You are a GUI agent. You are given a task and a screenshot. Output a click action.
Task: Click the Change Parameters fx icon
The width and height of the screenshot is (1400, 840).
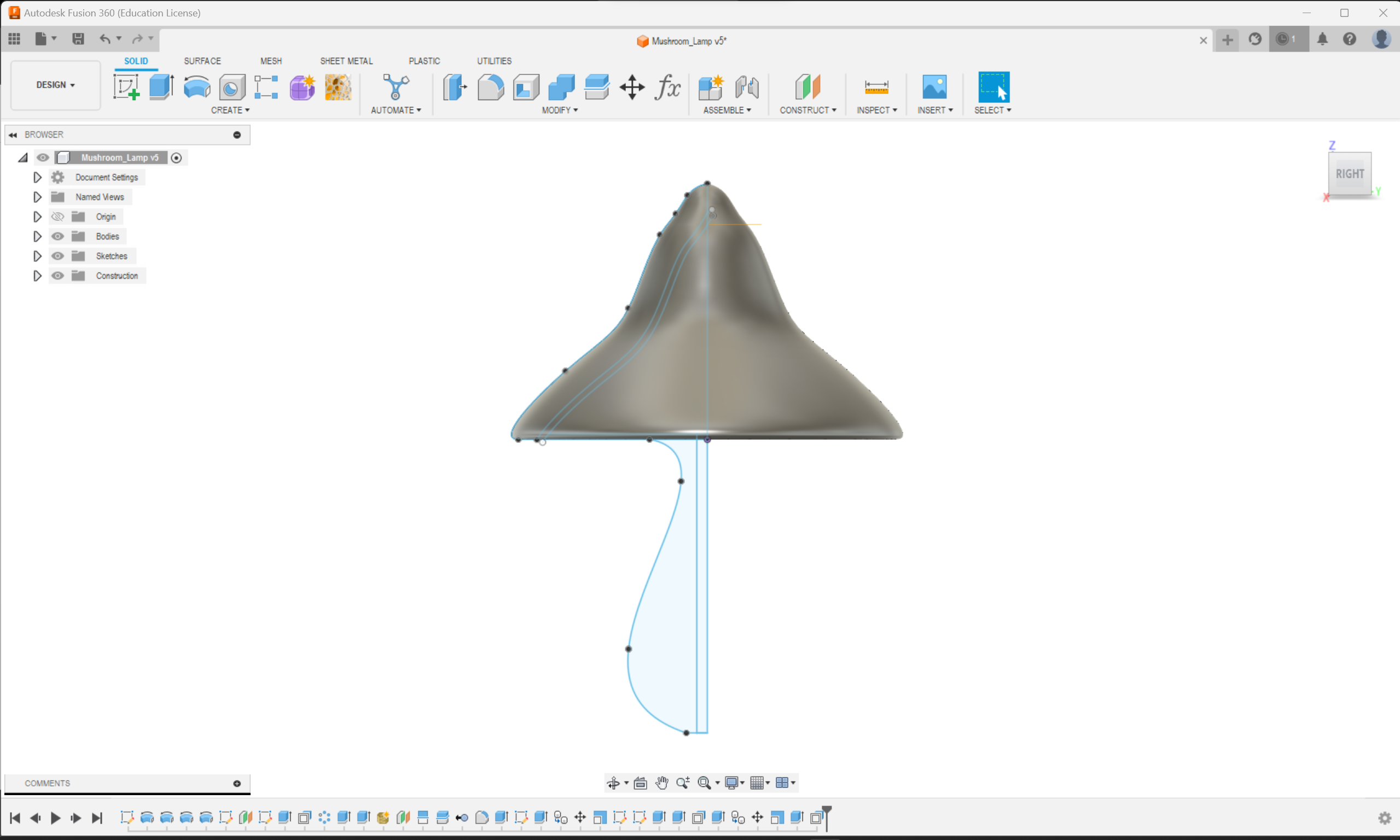(667, 87)
